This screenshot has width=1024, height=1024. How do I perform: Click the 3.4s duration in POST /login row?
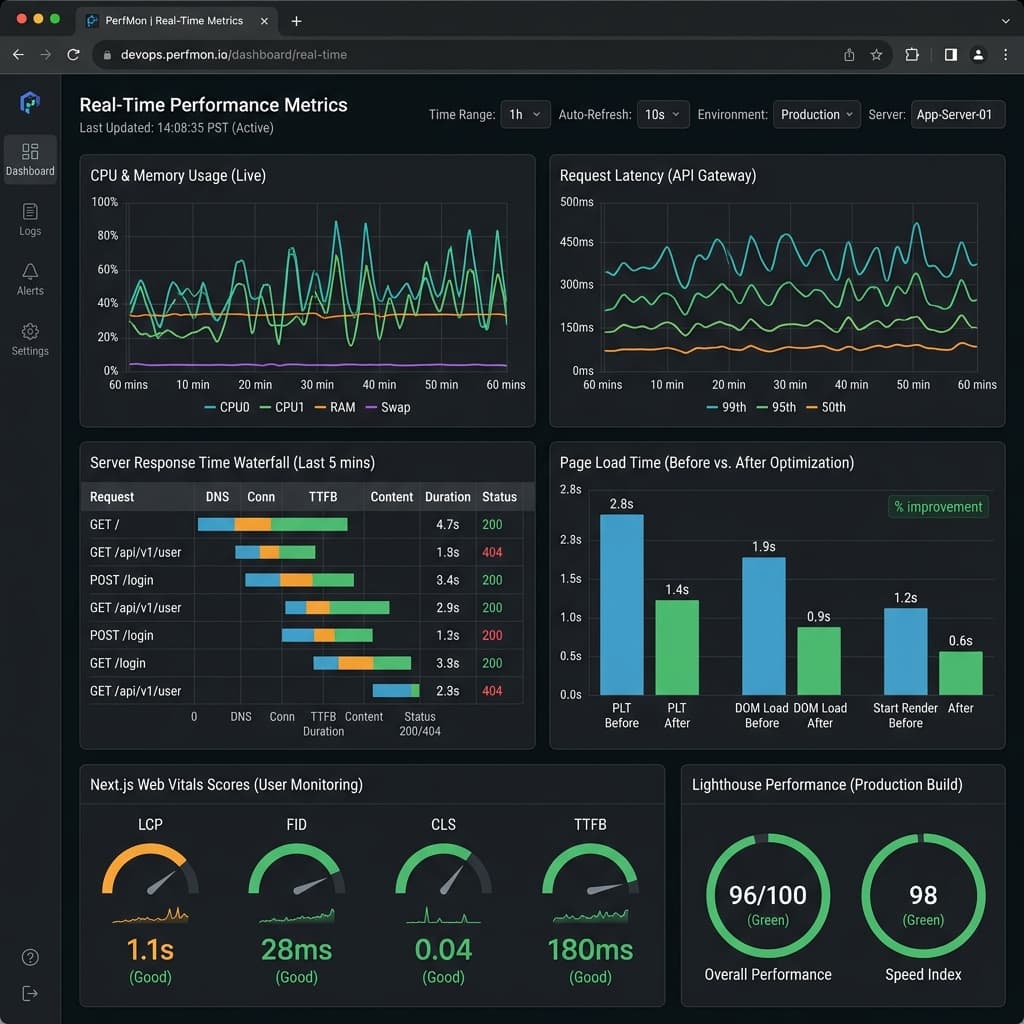click(447, 580)
